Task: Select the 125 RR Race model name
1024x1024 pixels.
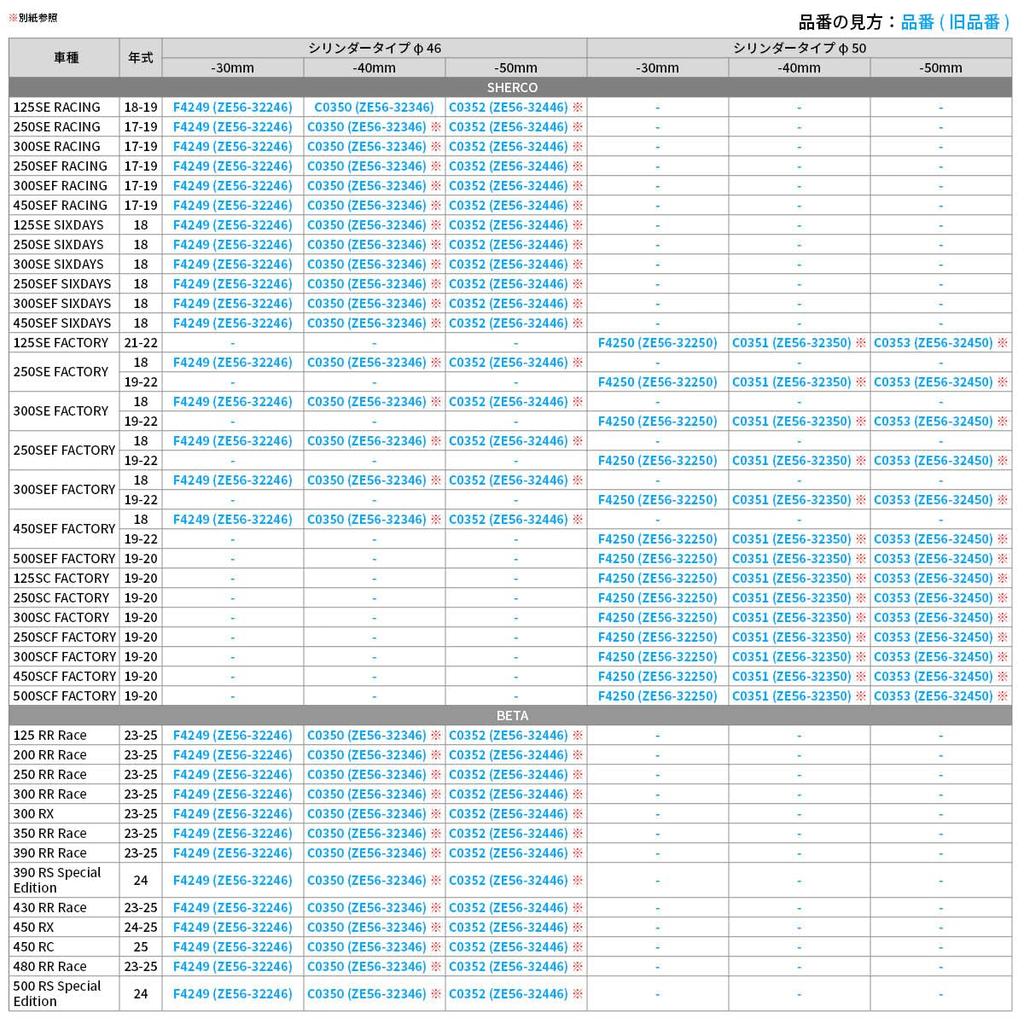Action: pos(50,735)
